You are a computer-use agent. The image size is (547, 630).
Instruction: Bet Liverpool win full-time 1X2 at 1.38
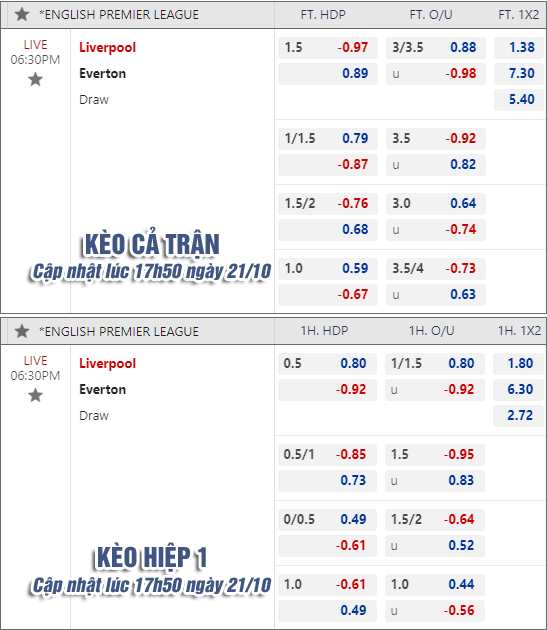coord(519,47)
